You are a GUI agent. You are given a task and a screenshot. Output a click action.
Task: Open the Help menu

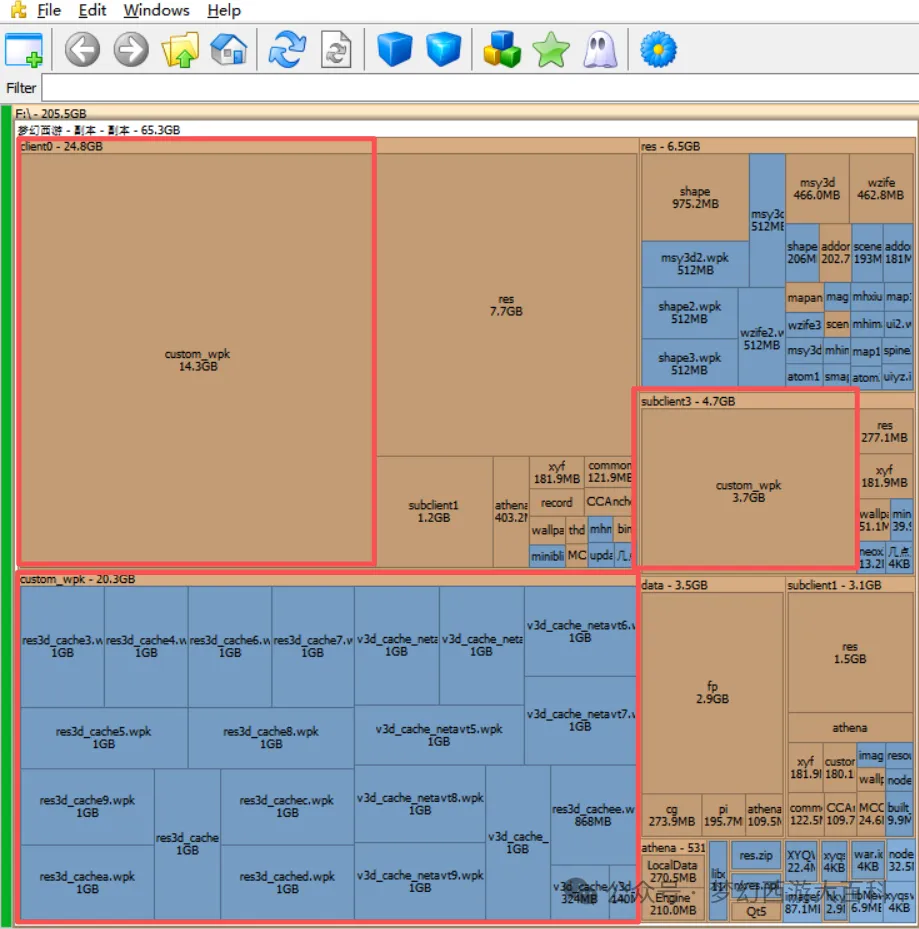(224, 10)
